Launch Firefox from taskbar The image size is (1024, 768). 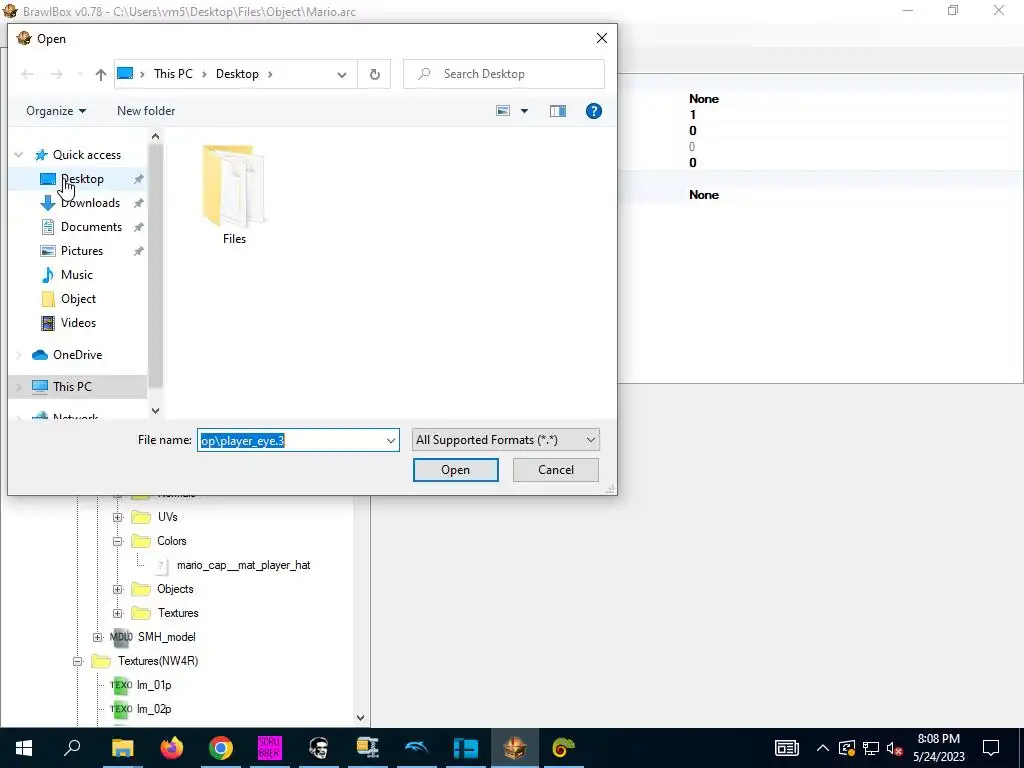tap(172, 748)
